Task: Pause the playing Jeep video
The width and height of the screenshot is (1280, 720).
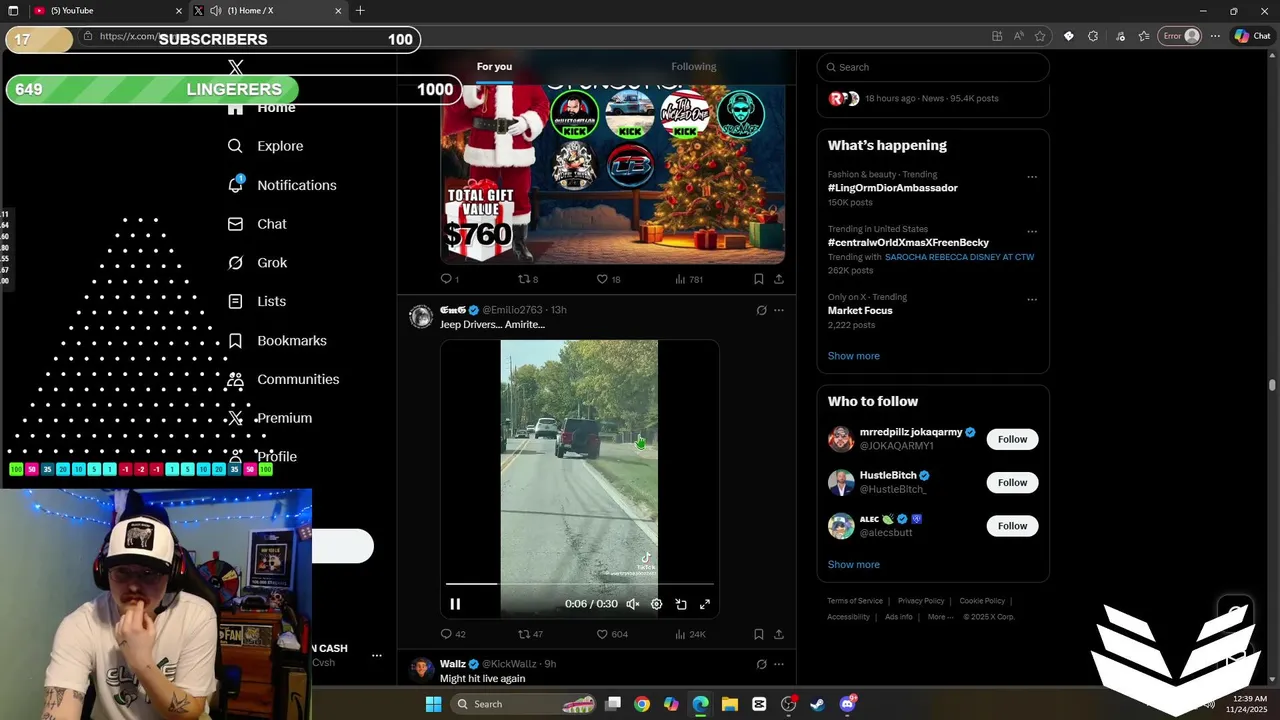Action: 455,604
